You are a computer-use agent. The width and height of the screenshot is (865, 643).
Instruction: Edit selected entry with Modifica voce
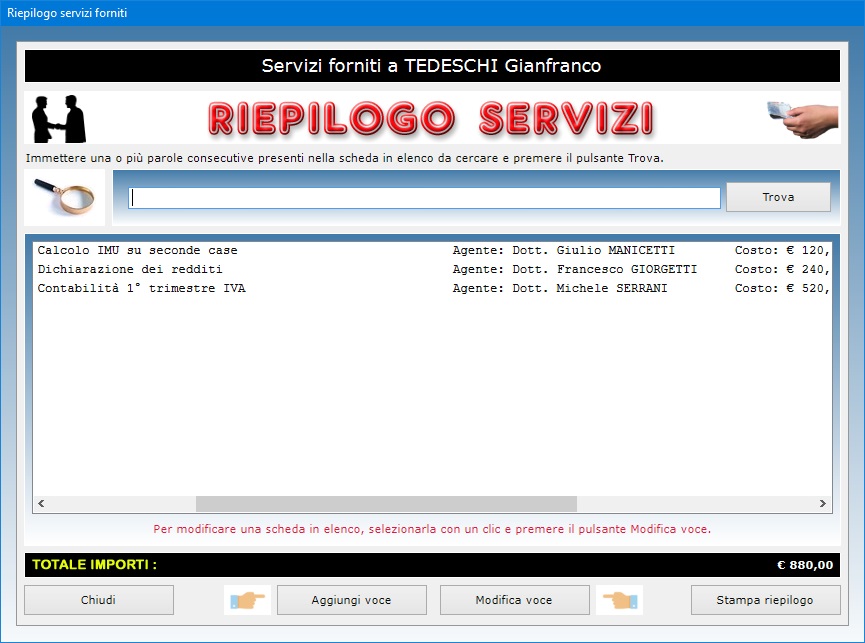[514, 600]
